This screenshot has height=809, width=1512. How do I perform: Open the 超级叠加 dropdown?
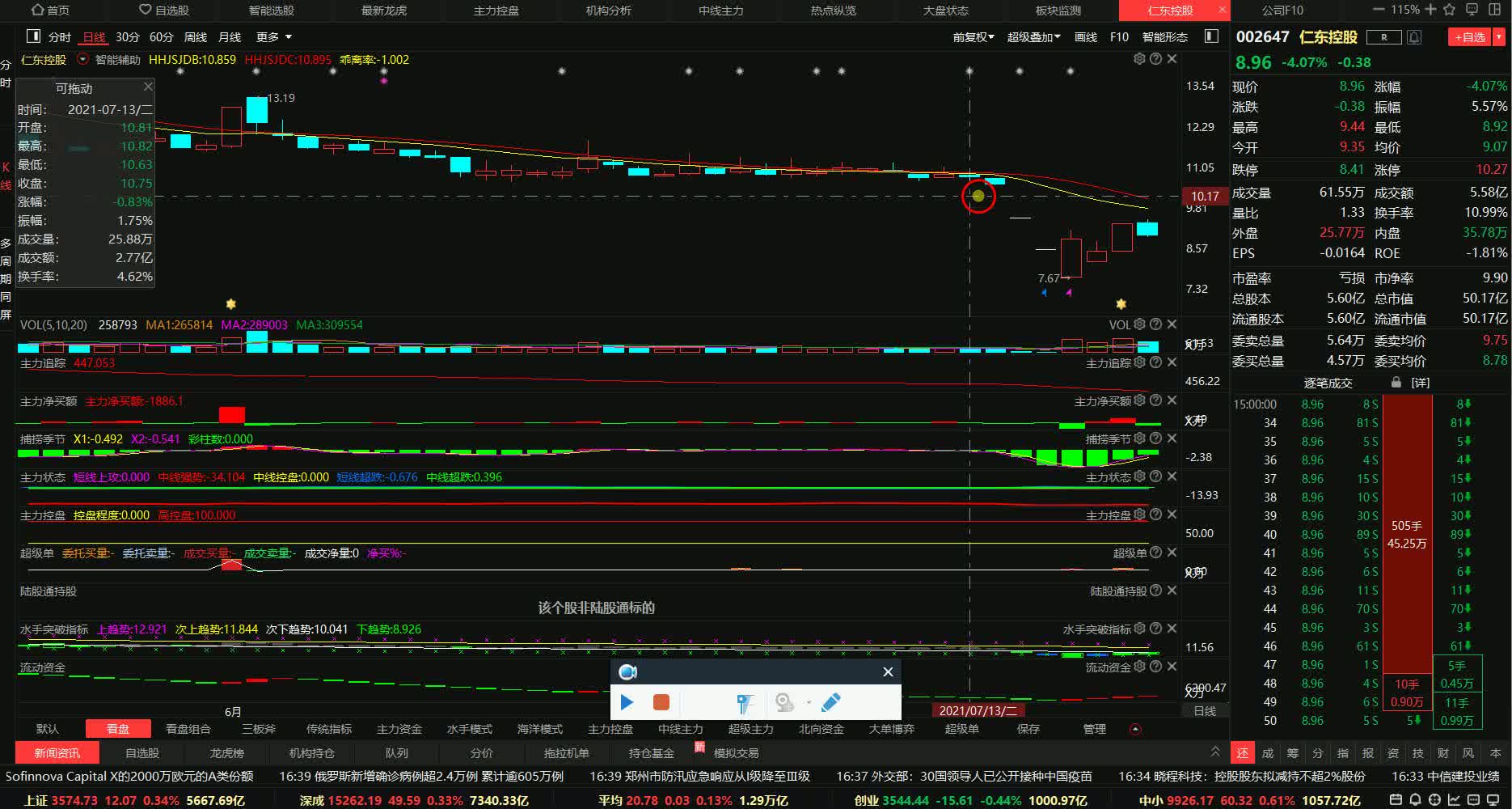click(1033, 37)
